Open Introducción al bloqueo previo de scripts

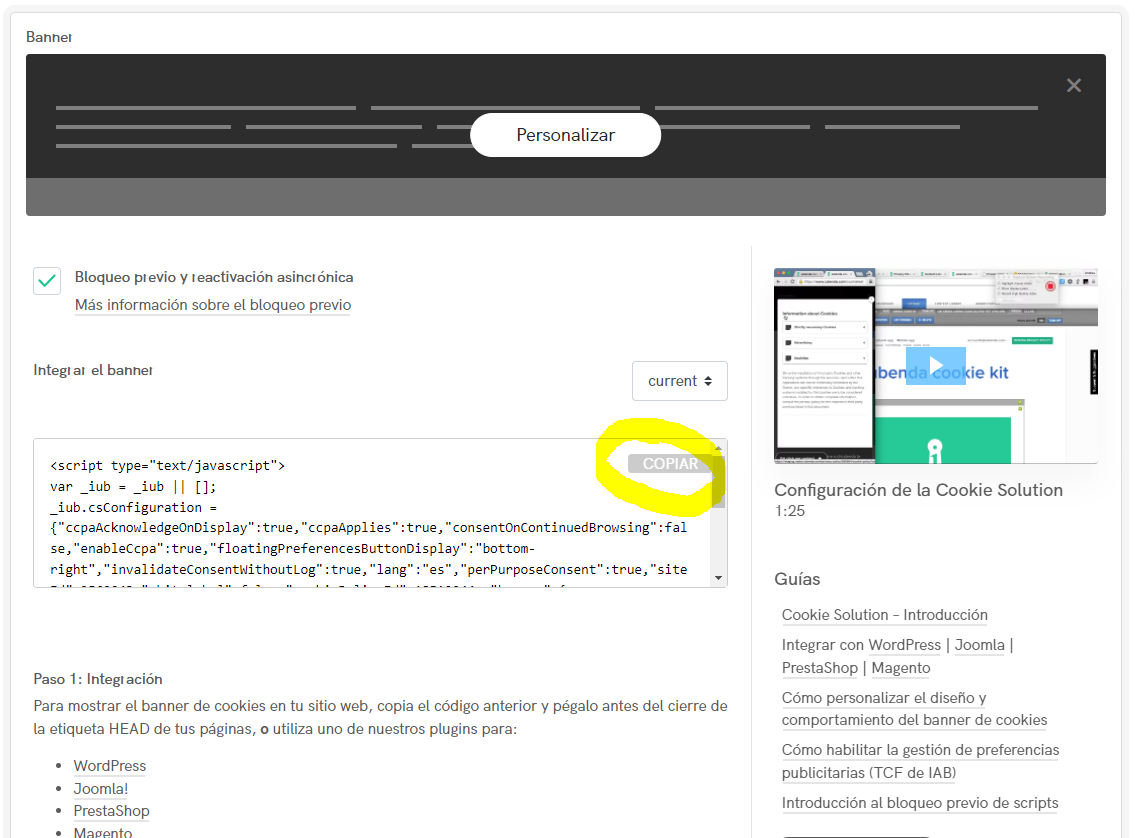click(x=919, y=803)
